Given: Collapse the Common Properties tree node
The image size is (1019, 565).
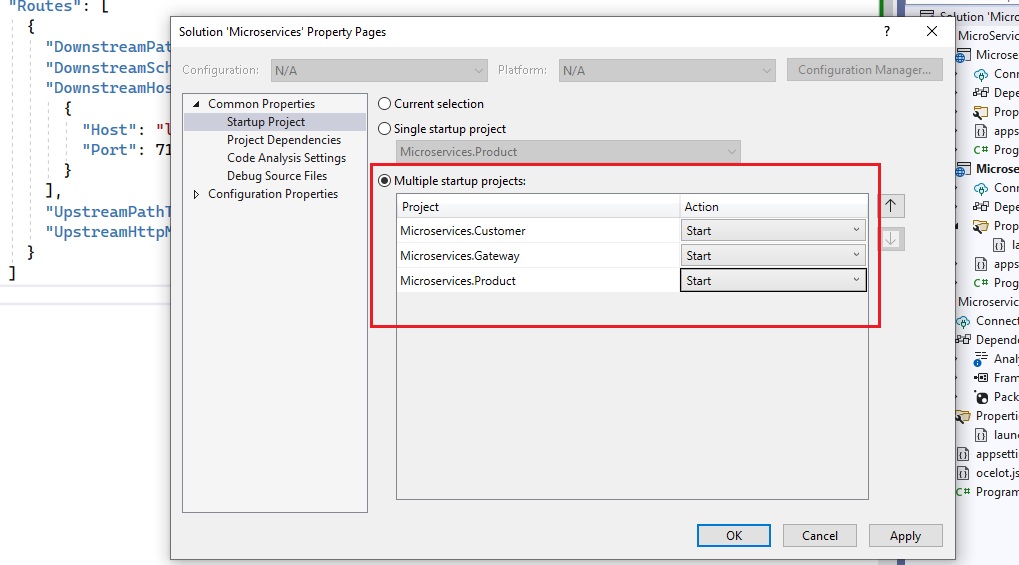Looking at the screenshot, I should (196, 104).
